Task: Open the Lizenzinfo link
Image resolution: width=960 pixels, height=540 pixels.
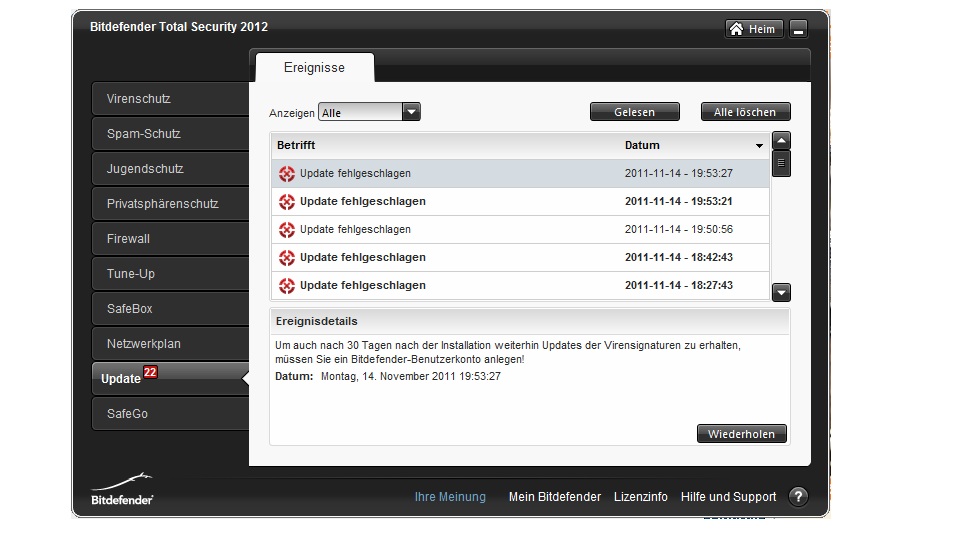Action: click(x=640, y=497)
